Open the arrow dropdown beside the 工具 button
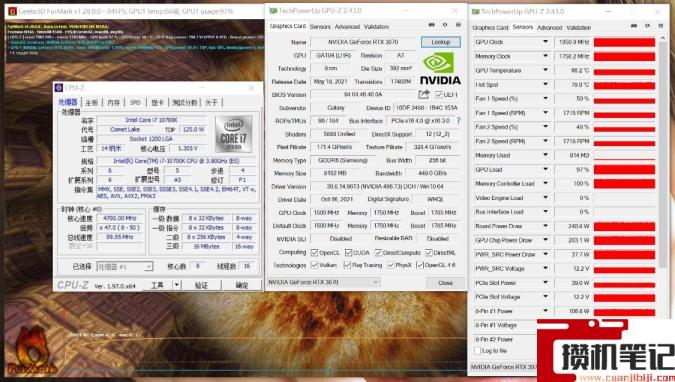Image resolution: width=675 pixels, height=382 pixels. point(176,285)
